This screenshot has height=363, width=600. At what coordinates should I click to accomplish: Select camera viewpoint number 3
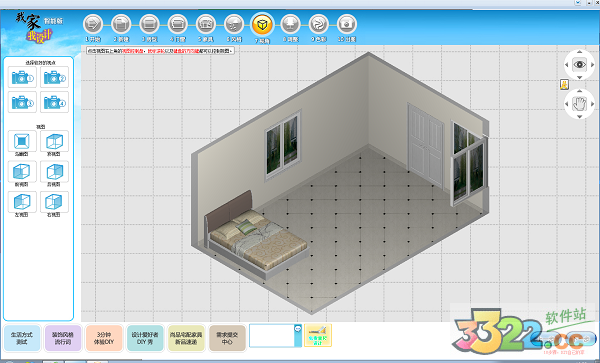point(22,102)
